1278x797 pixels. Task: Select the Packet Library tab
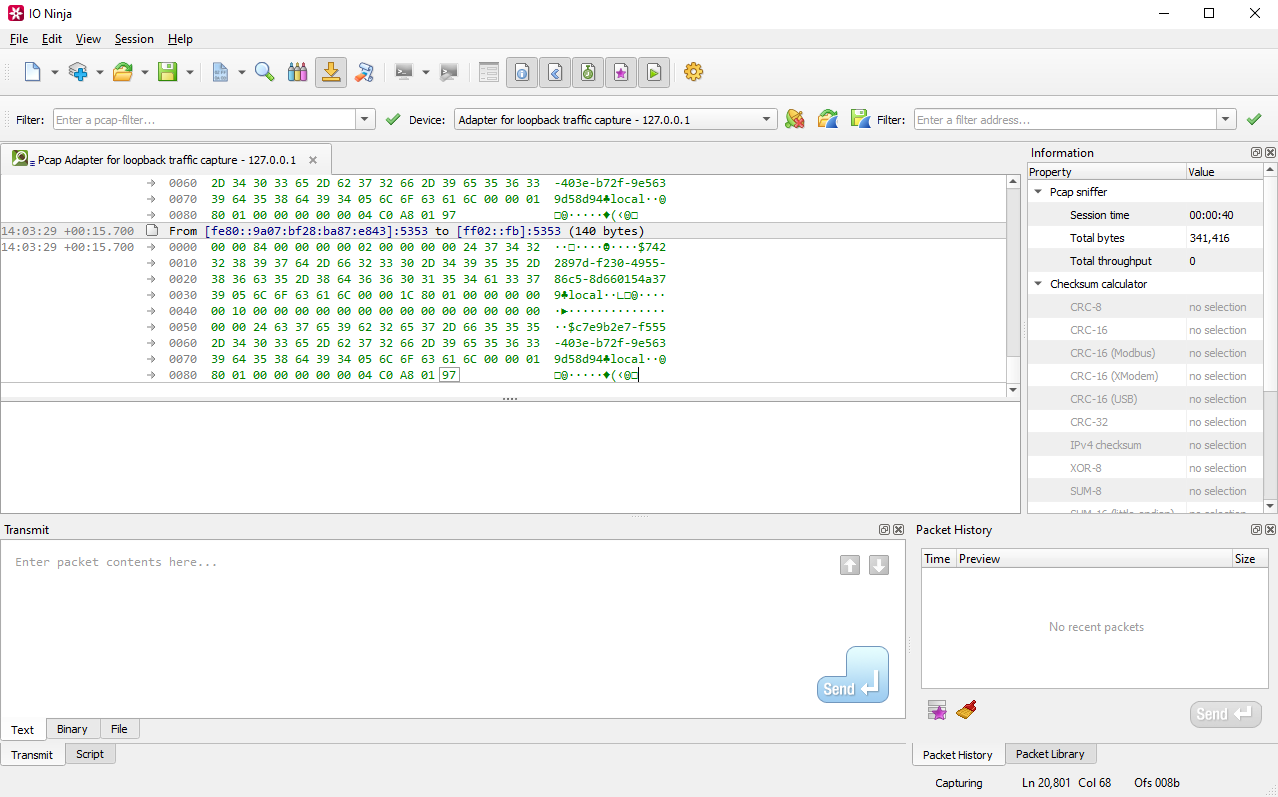click(x=1050, y=754)
